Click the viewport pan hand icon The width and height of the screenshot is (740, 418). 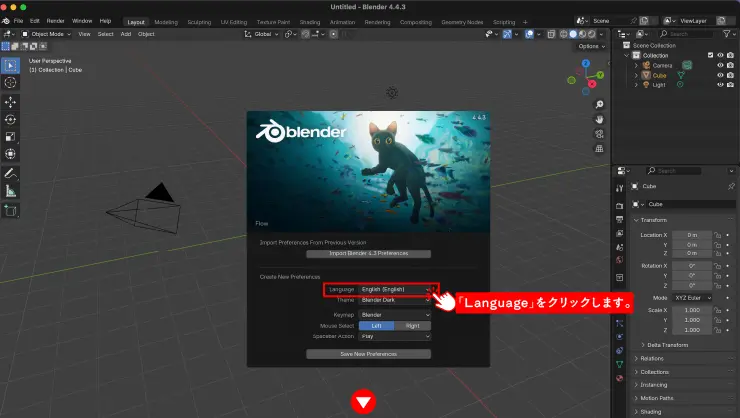[x=599, y=119]
